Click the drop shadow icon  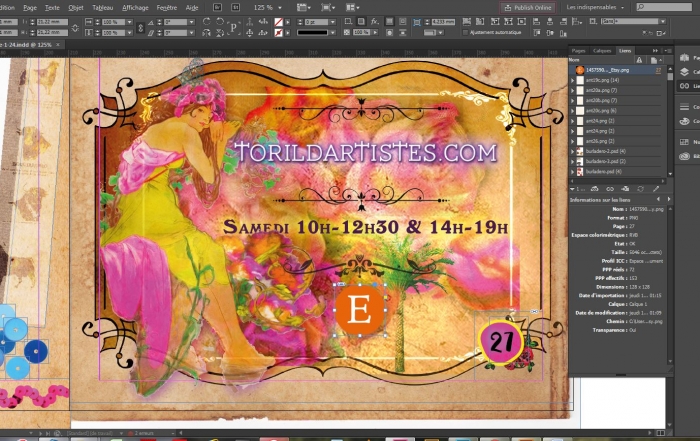[x=361, y=21]
